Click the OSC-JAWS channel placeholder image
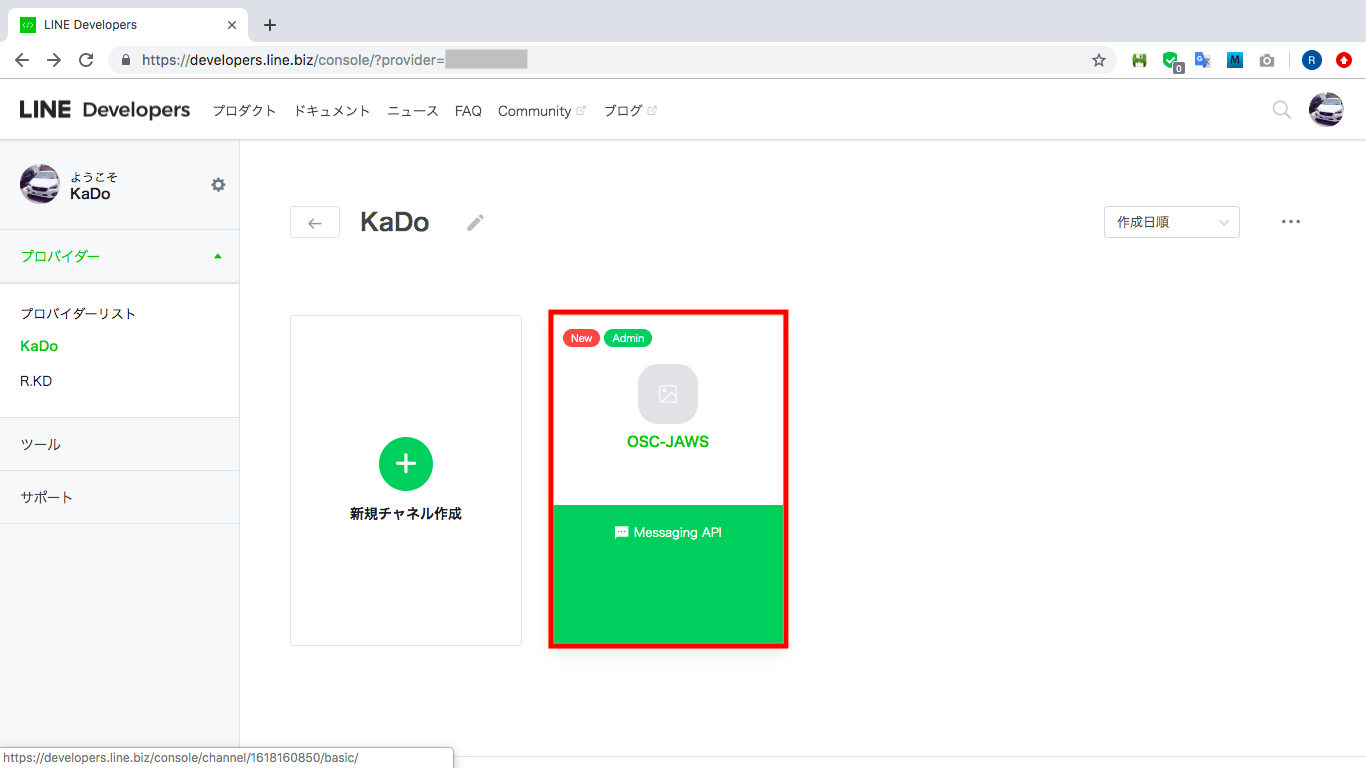Image resolution: width=1366 pixels, height=768 pixels. pos(668,394)
